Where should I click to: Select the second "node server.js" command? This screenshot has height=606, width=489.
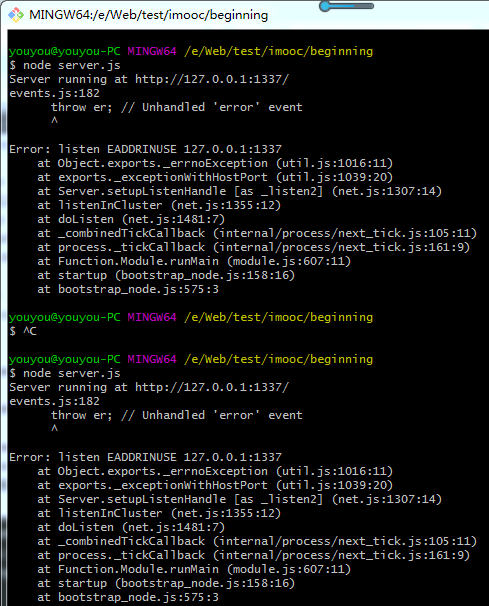pos(72,373)
